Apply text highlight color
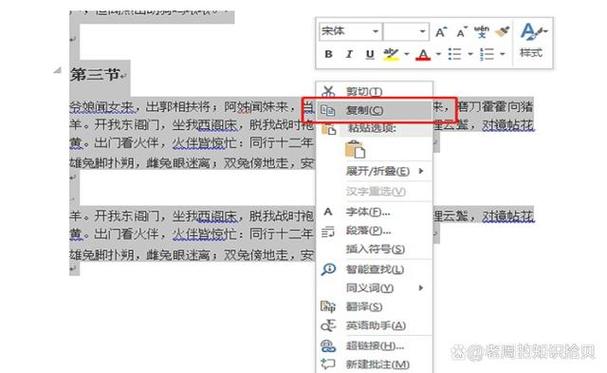This screenshot has height=373, width=607. [x=391, y=54]
